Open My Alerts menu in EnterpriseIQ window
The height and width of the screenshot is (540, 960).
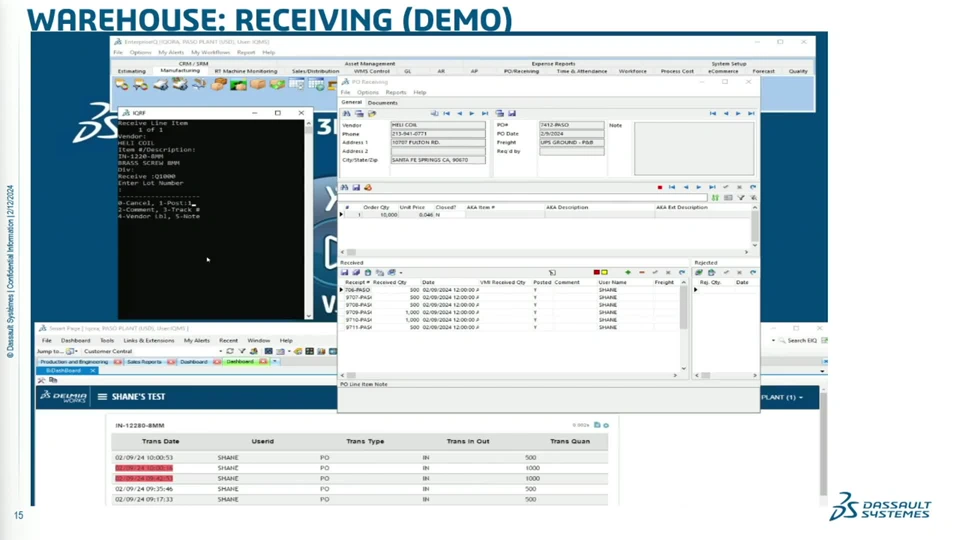tap(171, 53)
